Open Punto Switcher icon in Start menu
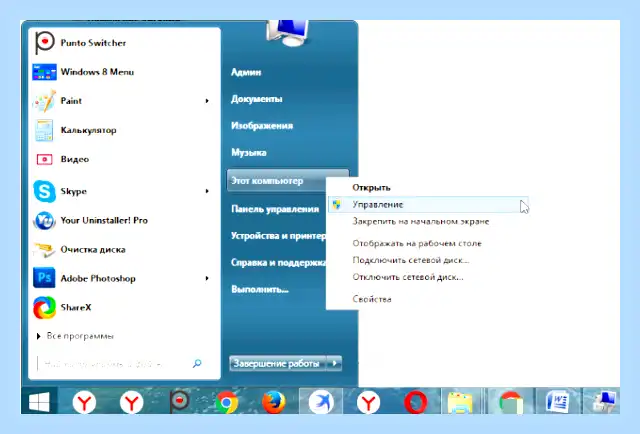Viewport: 640px width, 434px height. click(x=44, y=43)
